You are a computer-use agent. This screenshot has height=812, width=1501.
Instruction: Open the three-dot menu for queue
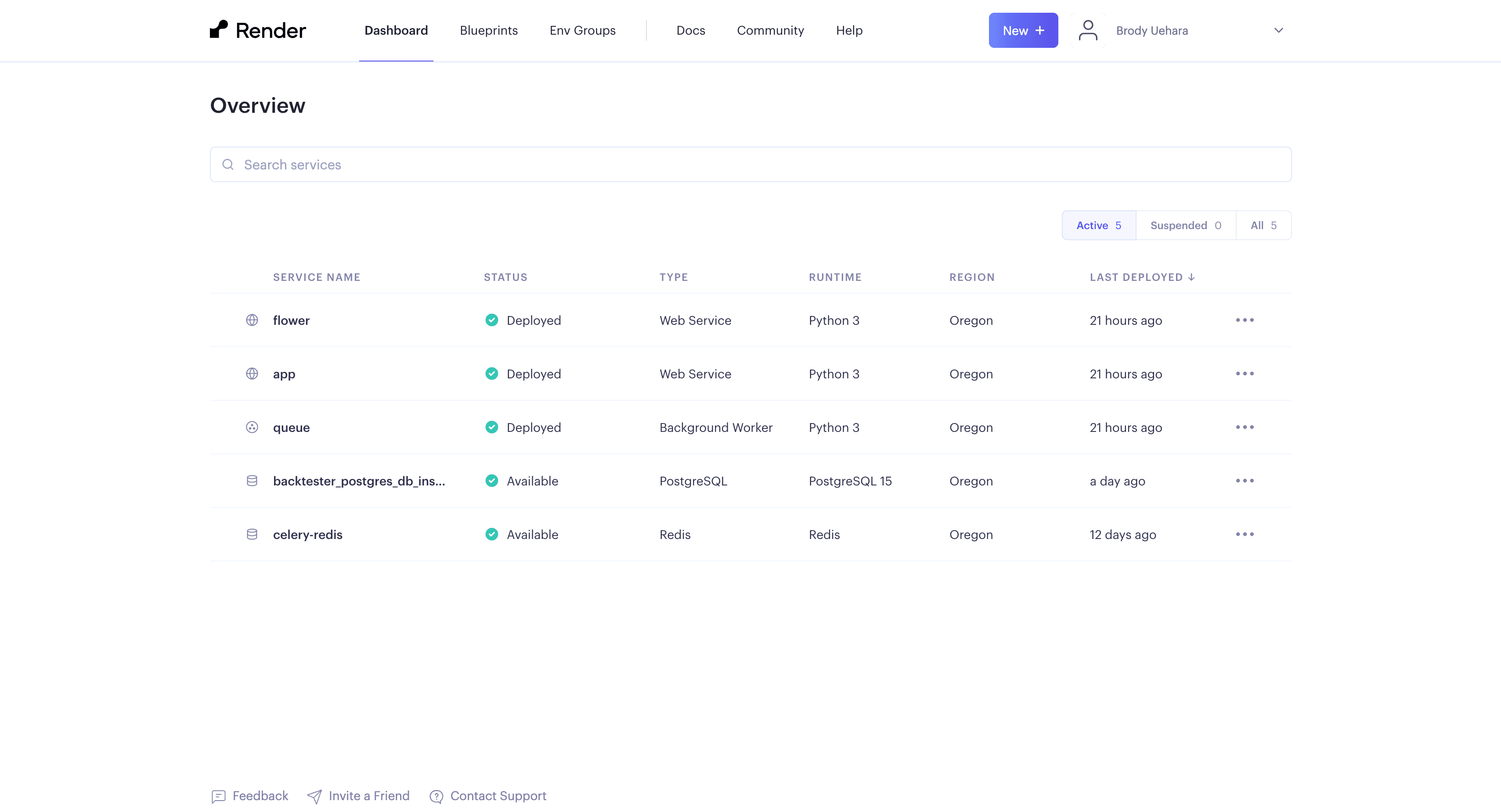pos(1245,428)
